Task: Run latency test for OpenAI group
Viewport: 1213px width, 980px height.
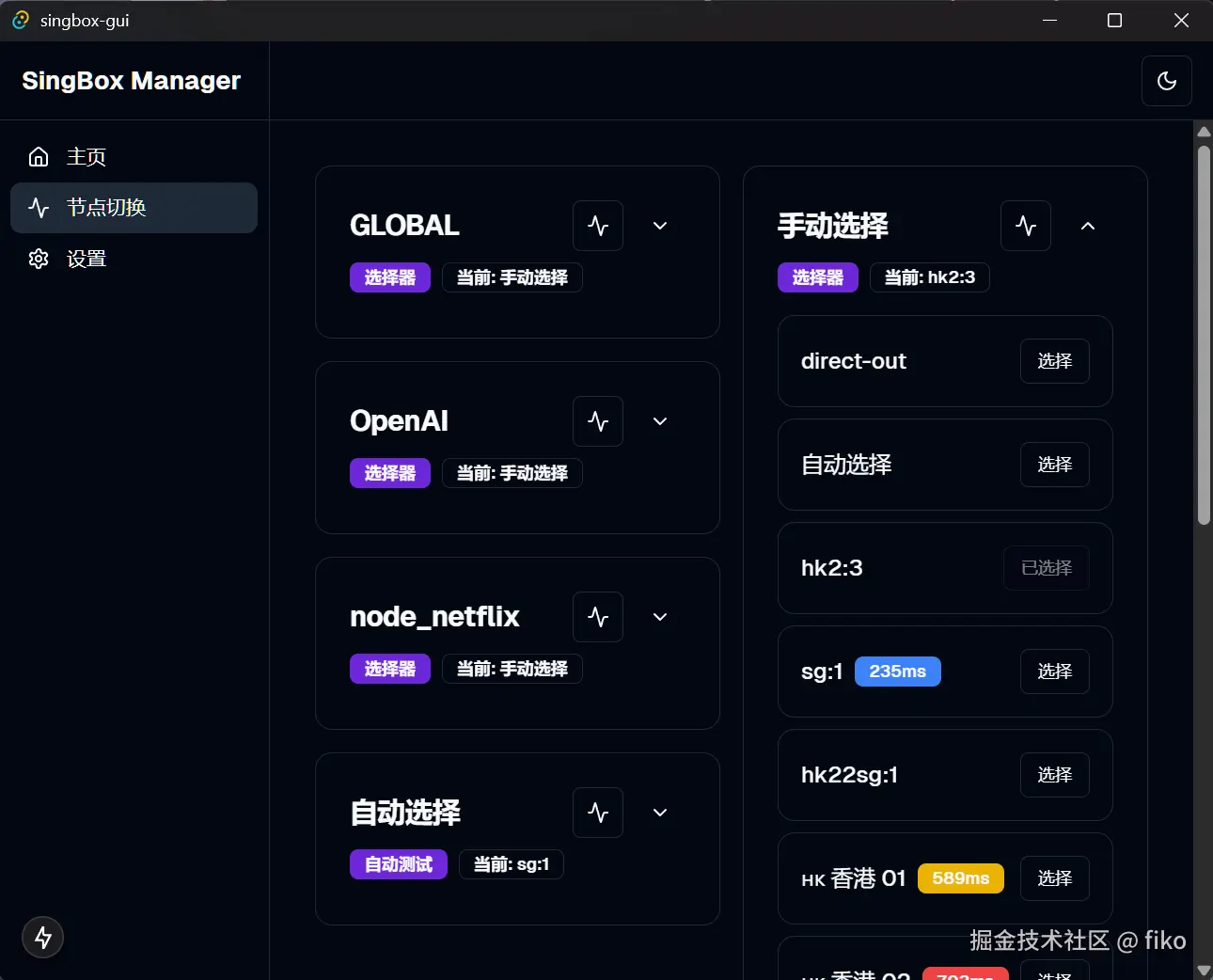Action: point(598,421)
